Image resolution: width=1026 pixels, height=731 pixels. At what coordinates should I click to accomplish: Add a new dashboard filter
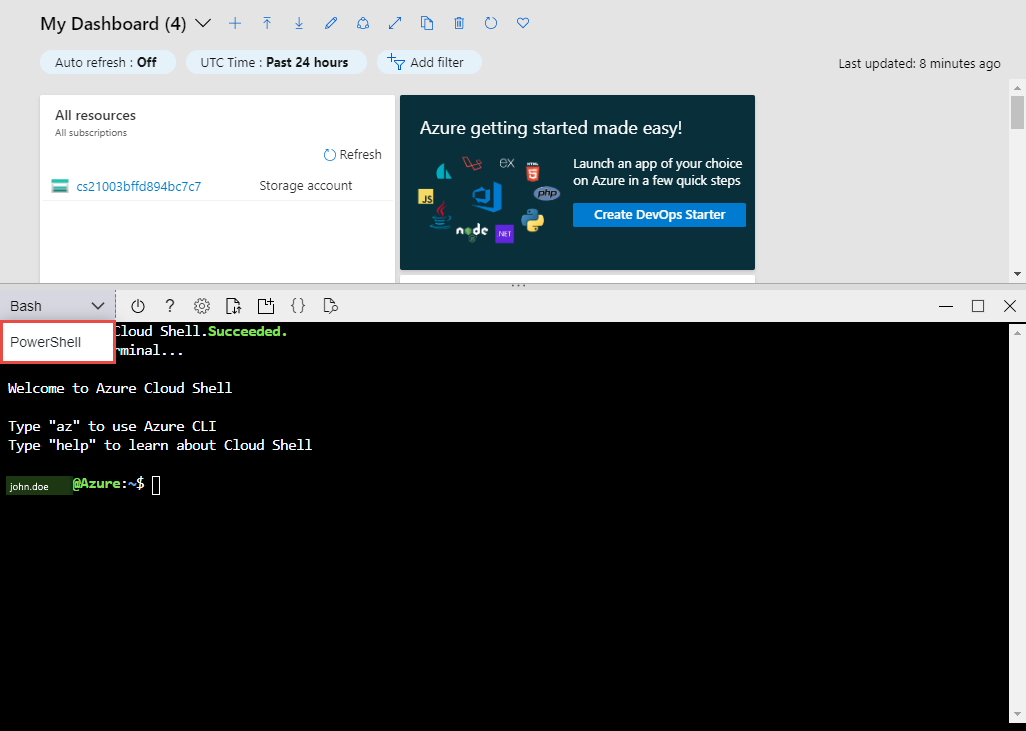(x=429, y=62)
